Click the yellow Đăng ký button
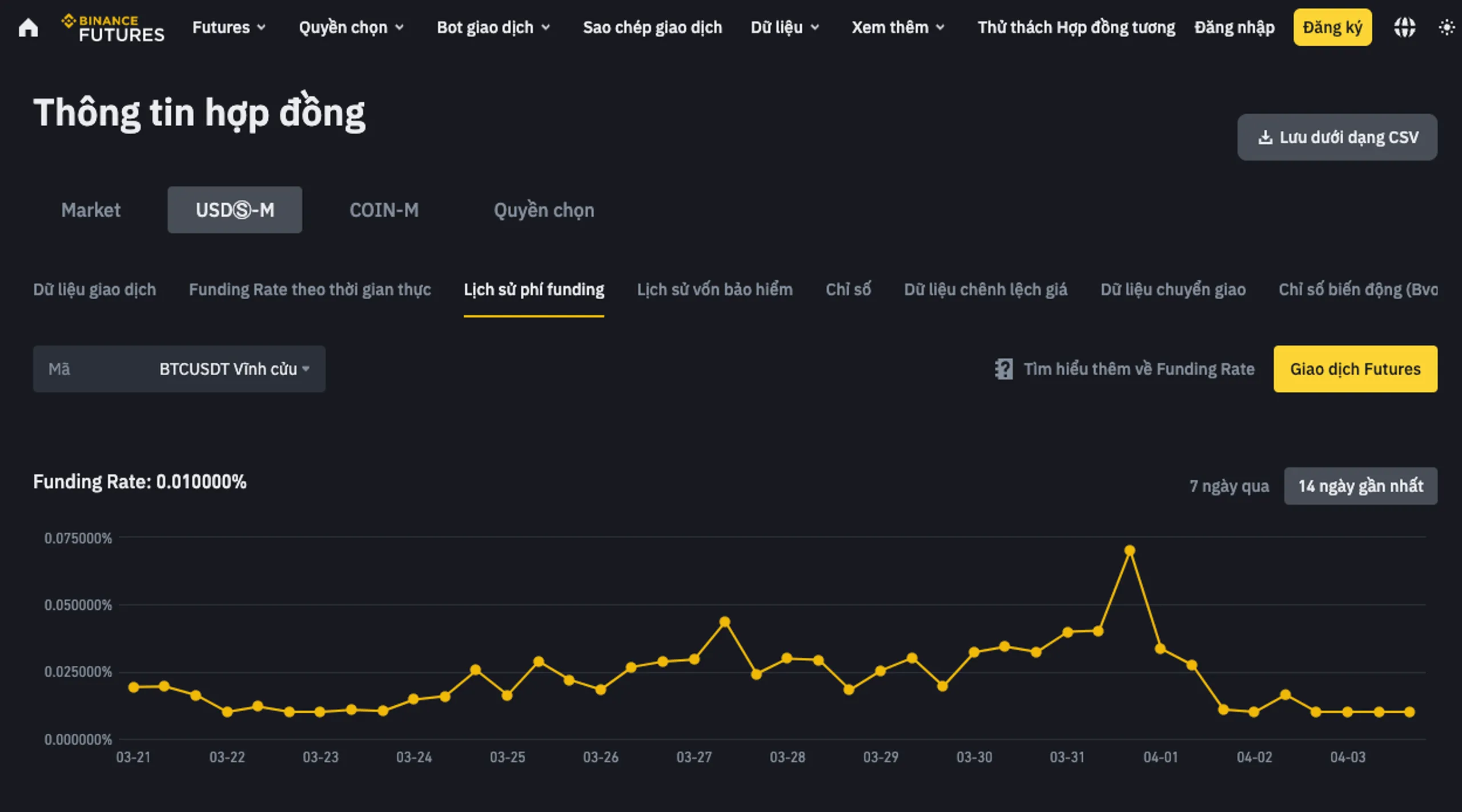Viewport: 1462px width, 812px height. [1332, 27]
